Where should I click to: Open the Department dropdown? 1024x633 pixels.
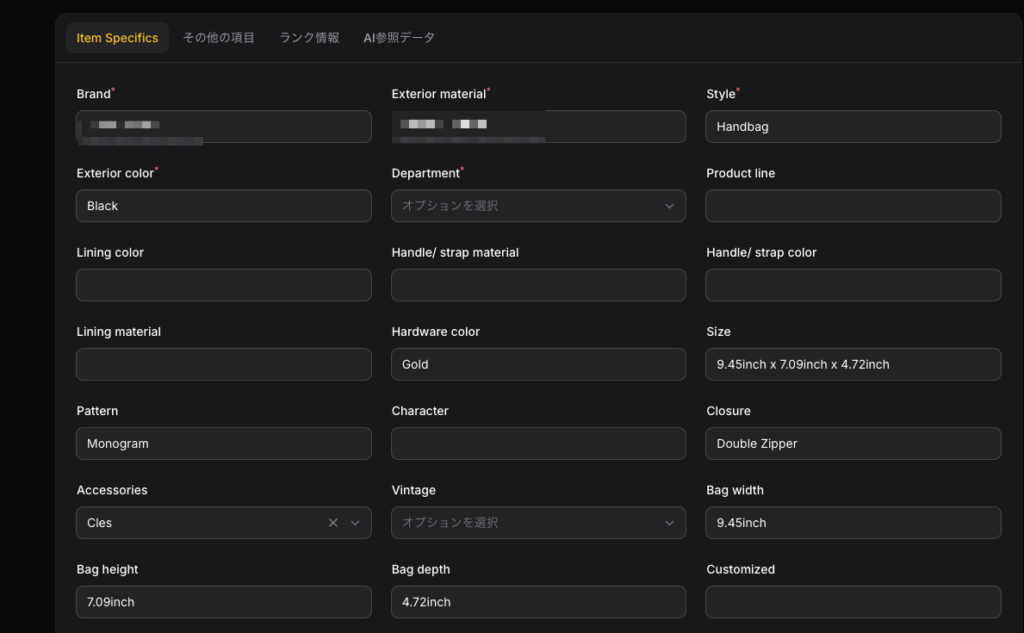pyautogui.click(x=538, y=206)
